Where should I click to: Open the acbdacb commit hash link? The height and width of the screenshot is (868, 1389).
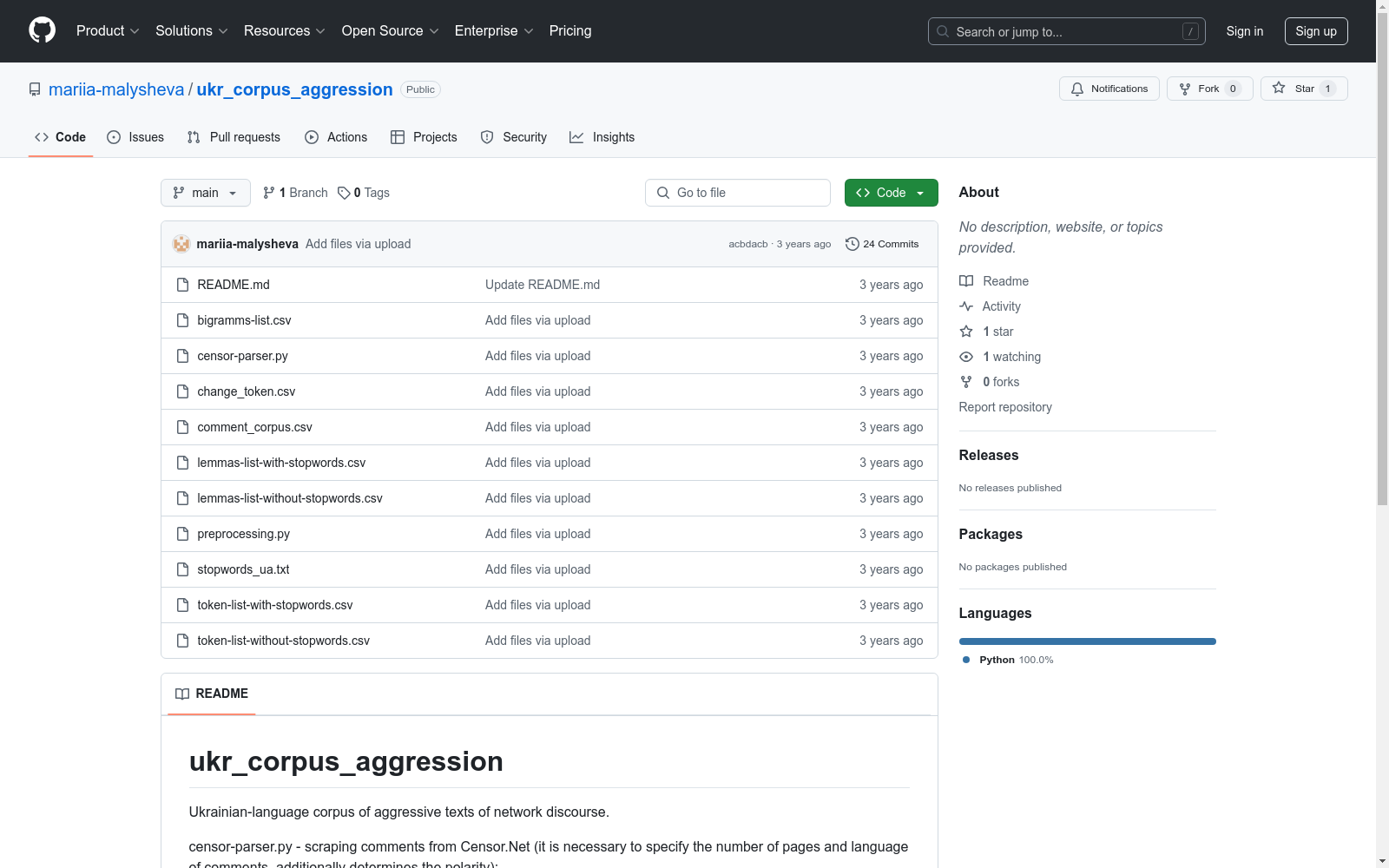tap(748, 244)
